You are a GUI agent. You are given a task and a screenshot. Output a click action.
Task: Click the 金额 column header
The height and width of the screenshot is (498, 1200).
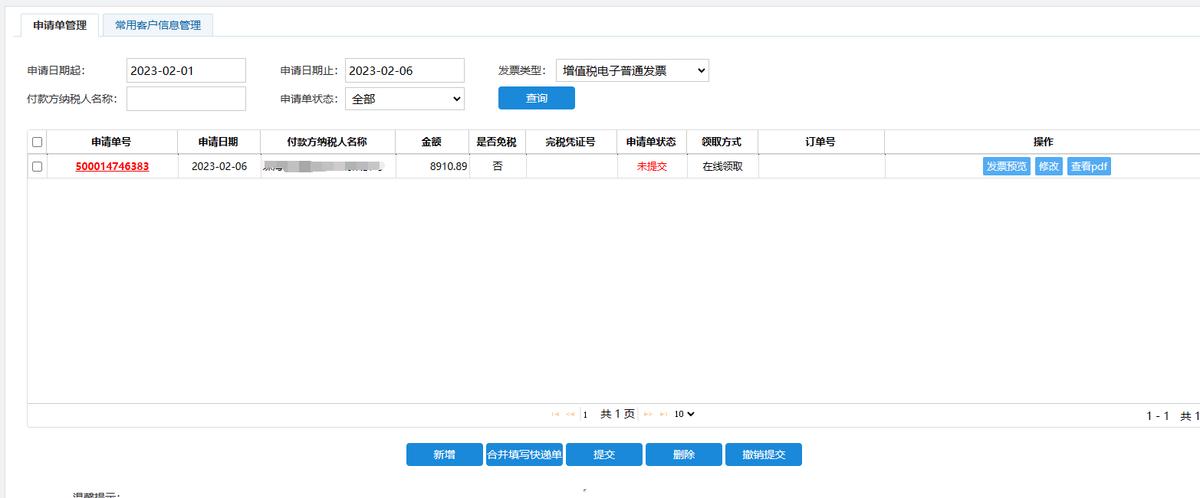click(x=433, y=142)
